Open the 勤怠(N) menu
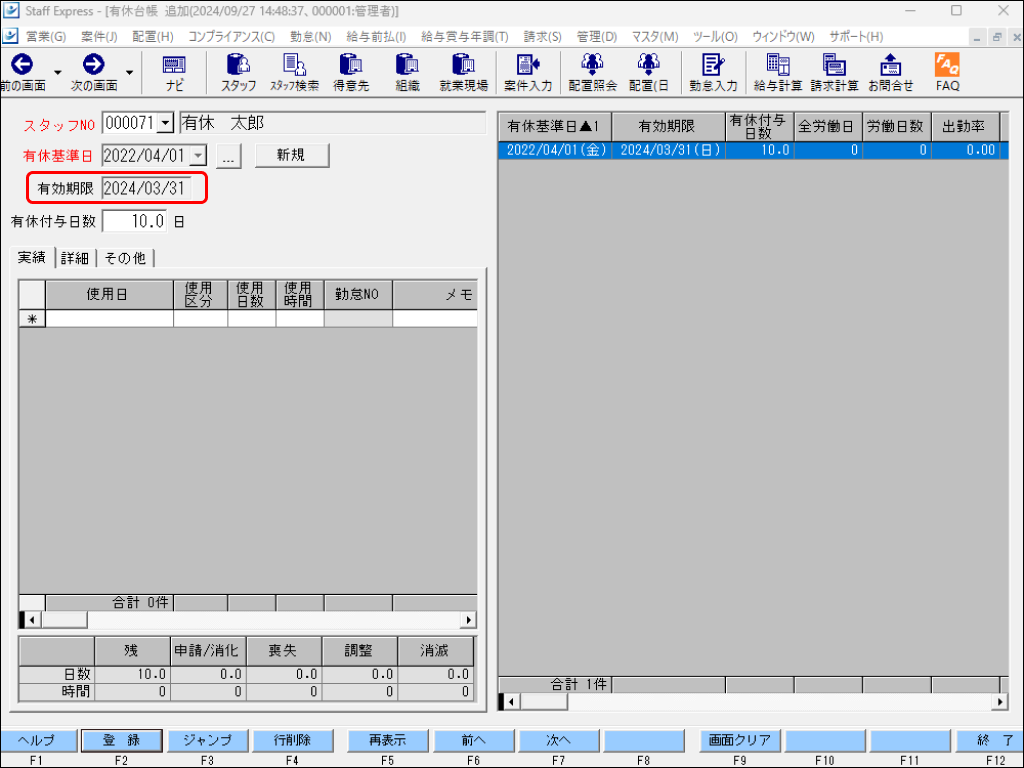Screen dimensions: 1024x768 click(310, 37)
